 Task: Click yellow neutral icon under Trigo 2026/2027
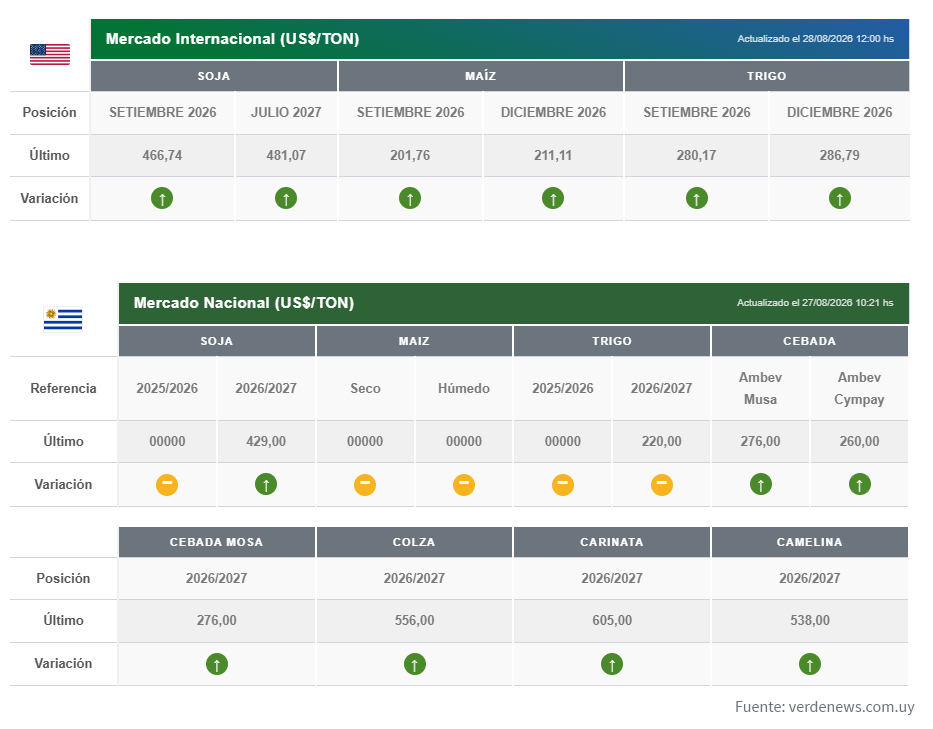tap(662, 484)
